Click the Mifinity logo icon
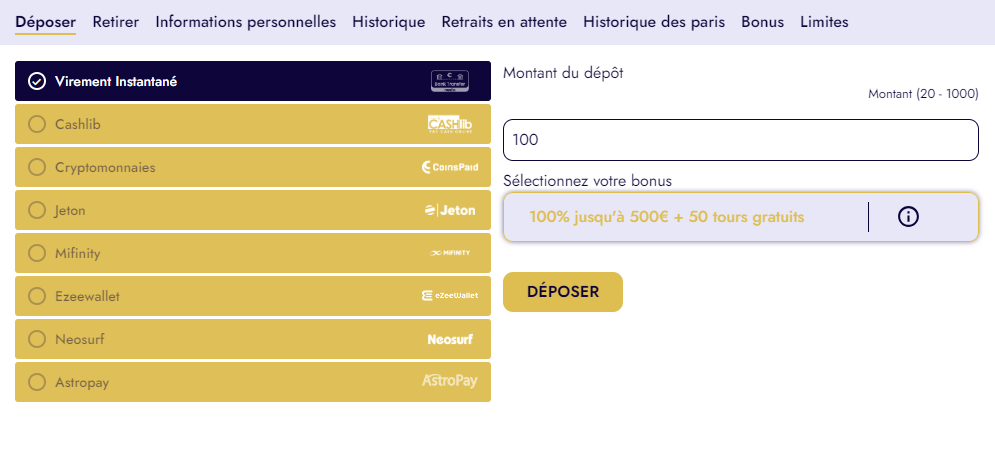This screenshot has width=995, height=468. (x=449, y=253)
